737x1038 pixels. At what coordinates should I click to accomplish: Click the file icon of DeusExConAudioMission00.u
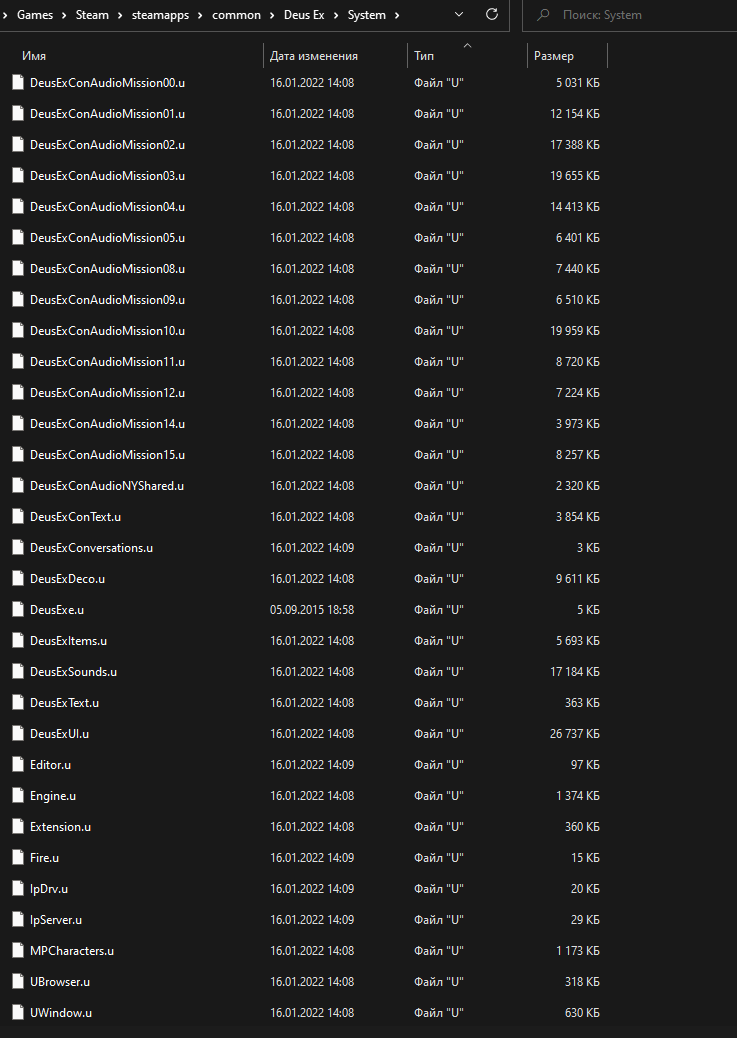tap(17, 83)
